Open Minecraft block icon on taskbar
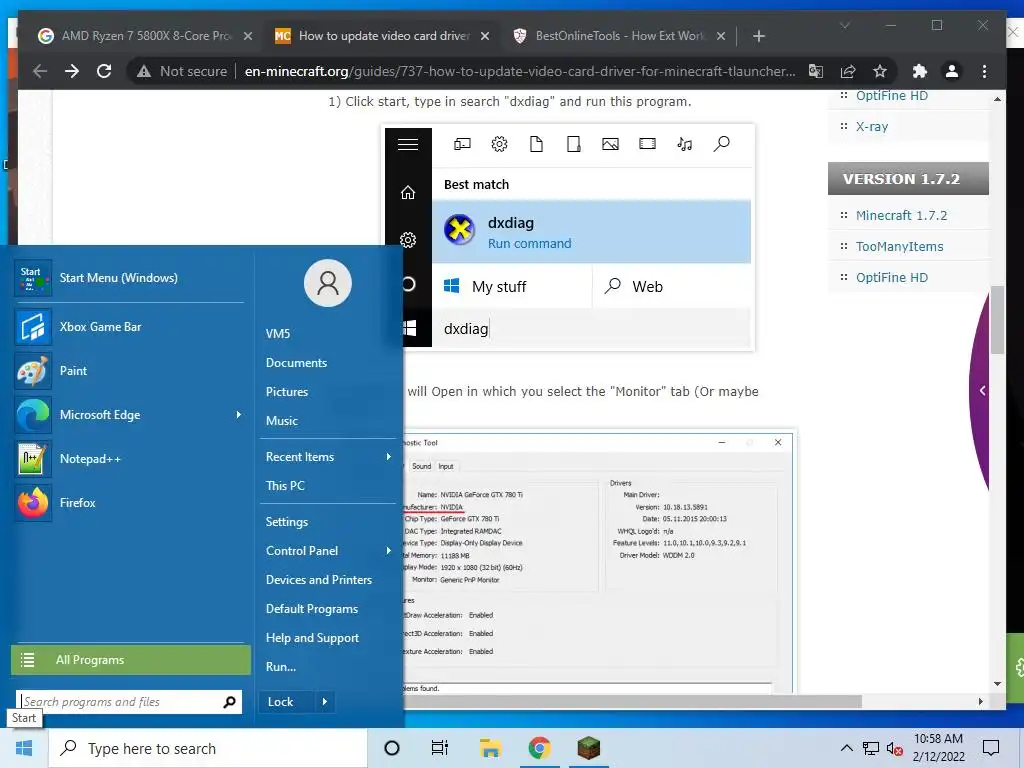This screenshot has height=768, width=1024. (x=588, y=748)
